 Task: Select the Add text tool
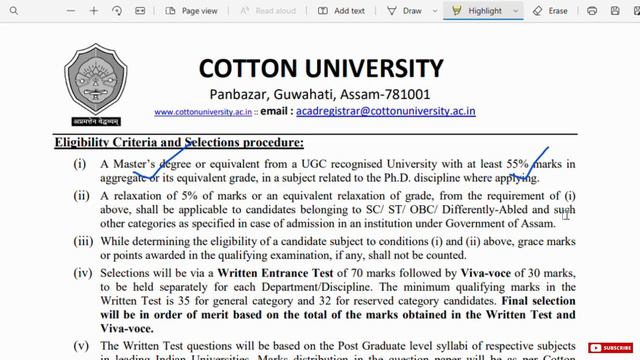[341, 11]
